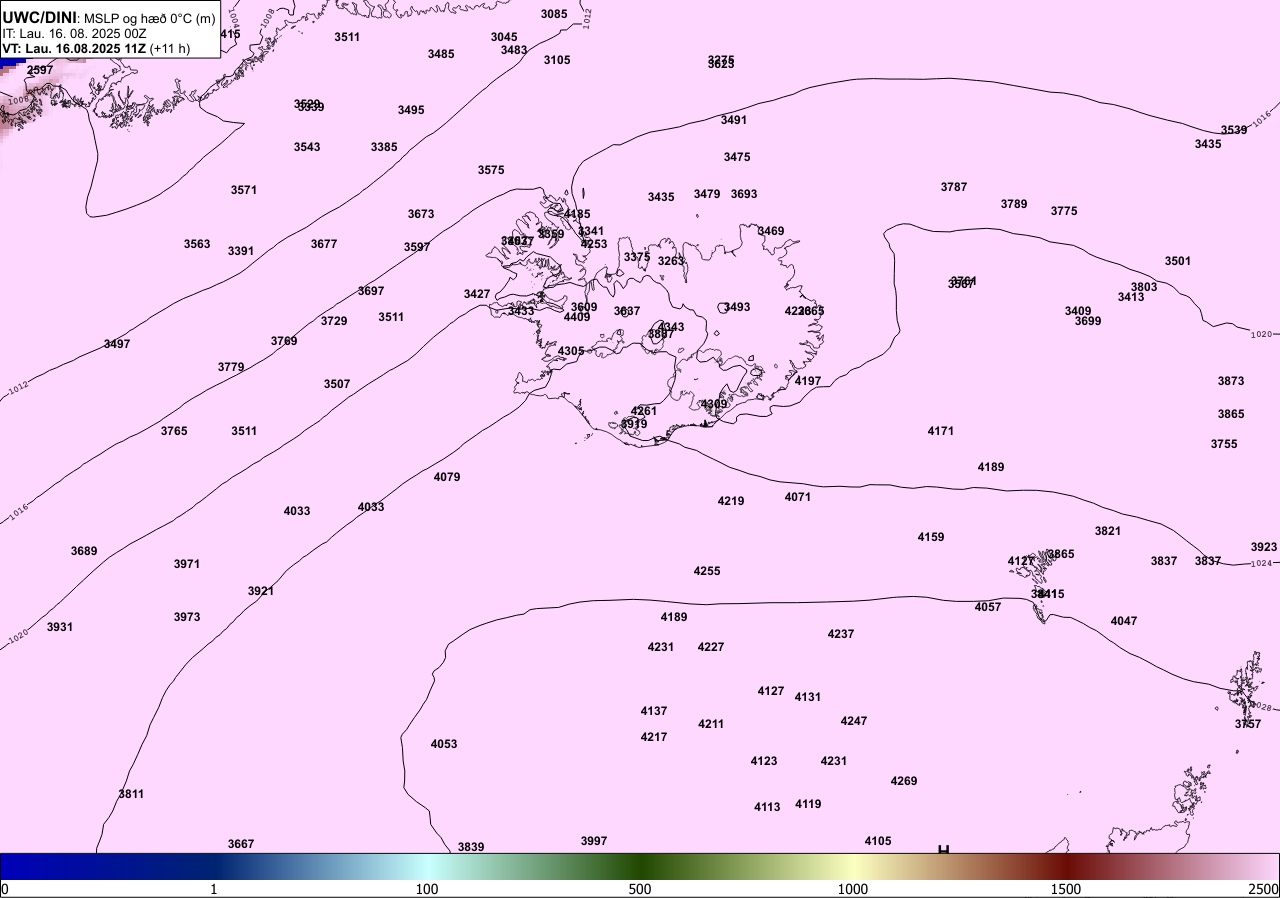The image size is (1280, 898).
Task: Click the height value 4119
Action: tap(808, 804)
